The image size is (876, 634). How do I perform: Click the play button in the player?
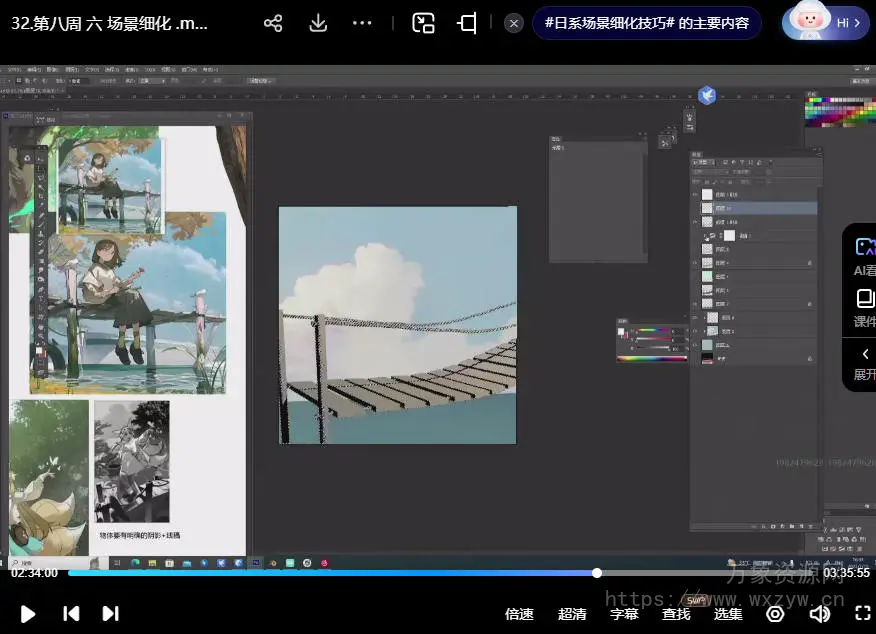point(28,613)
